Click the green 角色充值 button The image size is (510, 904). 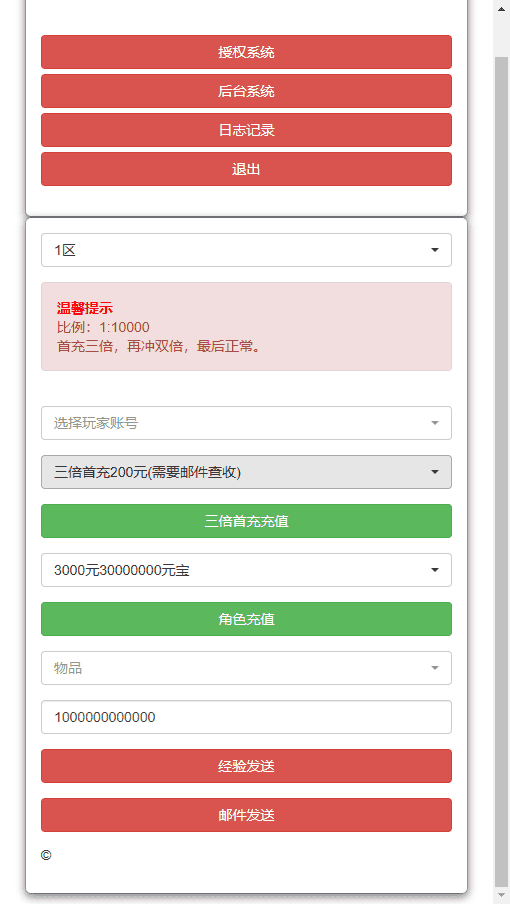tap(246, 619)
